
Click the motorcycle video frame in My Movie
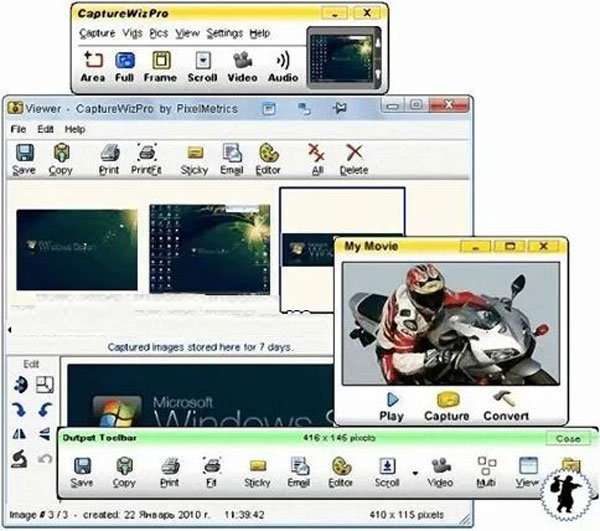pyautogui.click(x=451, y=324)
